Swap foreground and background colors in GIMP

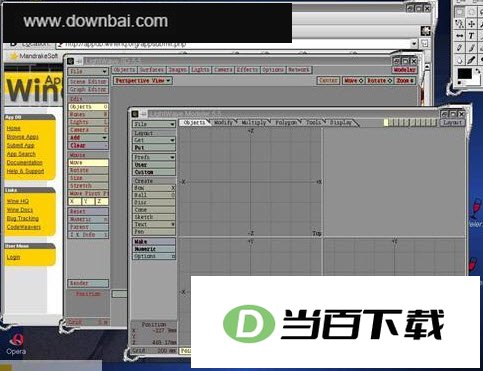pyautogui.click(x=477, y=71)
